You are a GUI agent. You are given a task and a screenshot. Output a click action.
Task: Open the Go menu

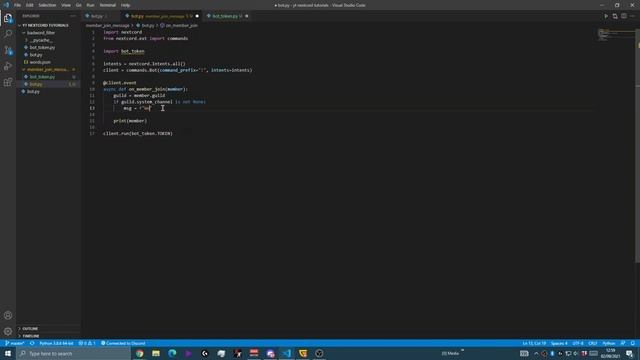point(78,5)
